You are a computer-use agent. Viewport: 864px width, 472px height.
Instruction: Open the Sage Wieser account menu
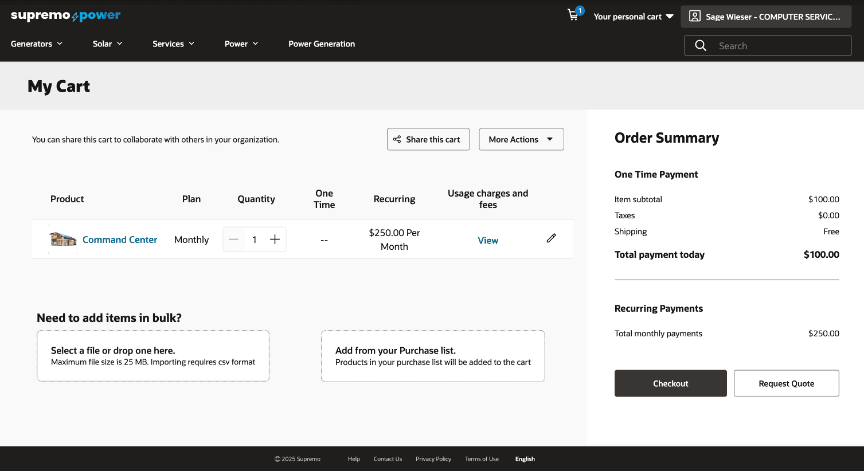pos(766,17)
